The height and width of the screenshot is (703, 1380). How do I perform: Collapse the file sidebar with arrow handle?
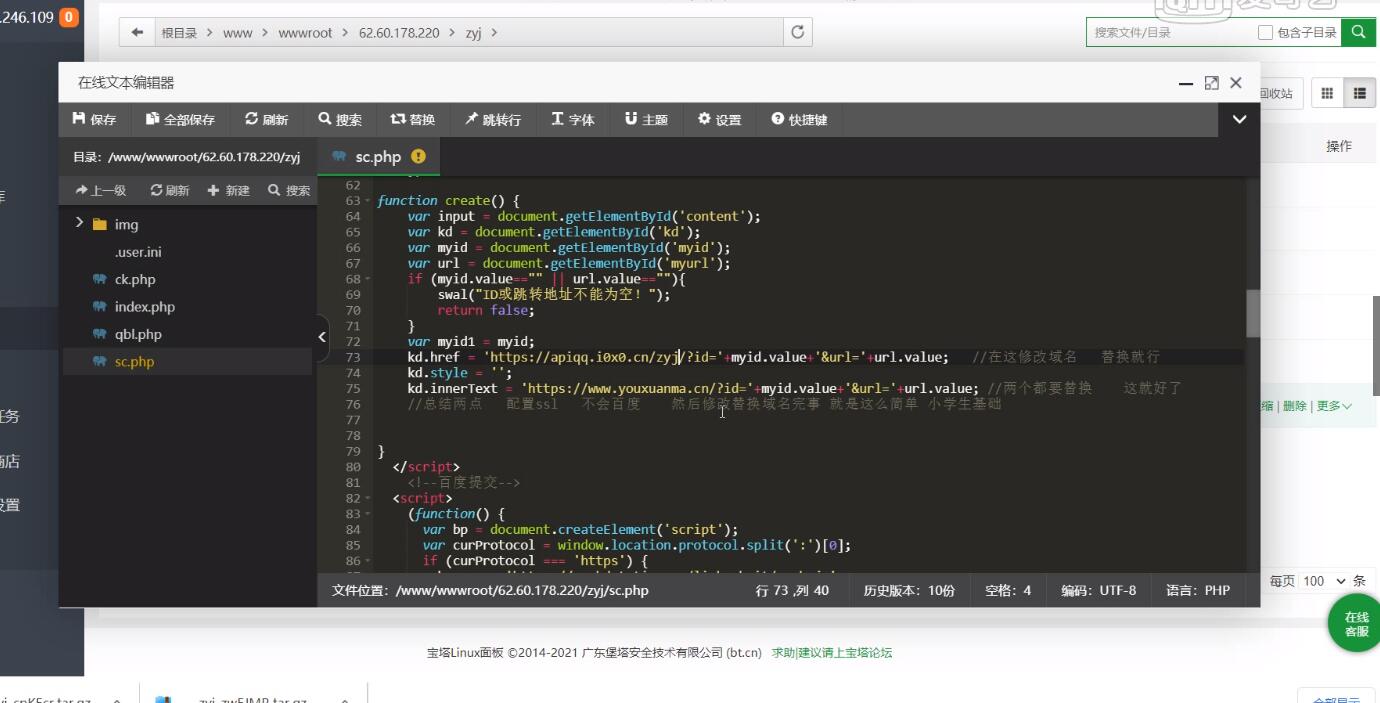(322, 337)
